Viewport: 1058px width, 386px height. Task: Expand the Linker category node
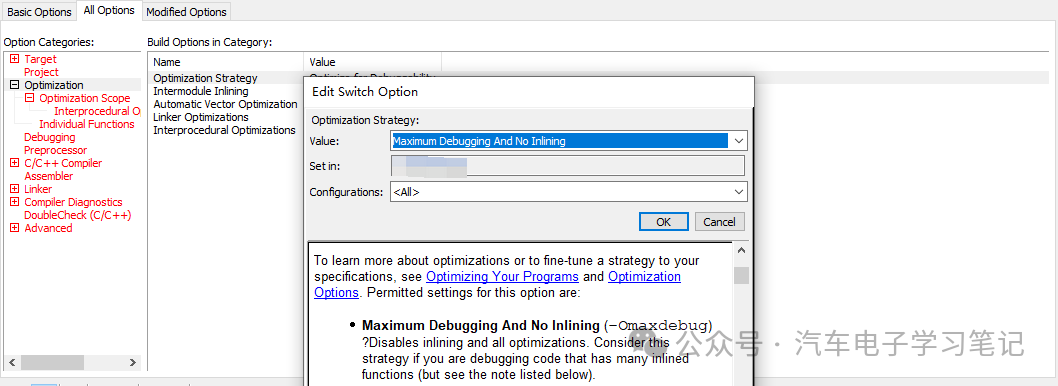[x=14, y=189]
